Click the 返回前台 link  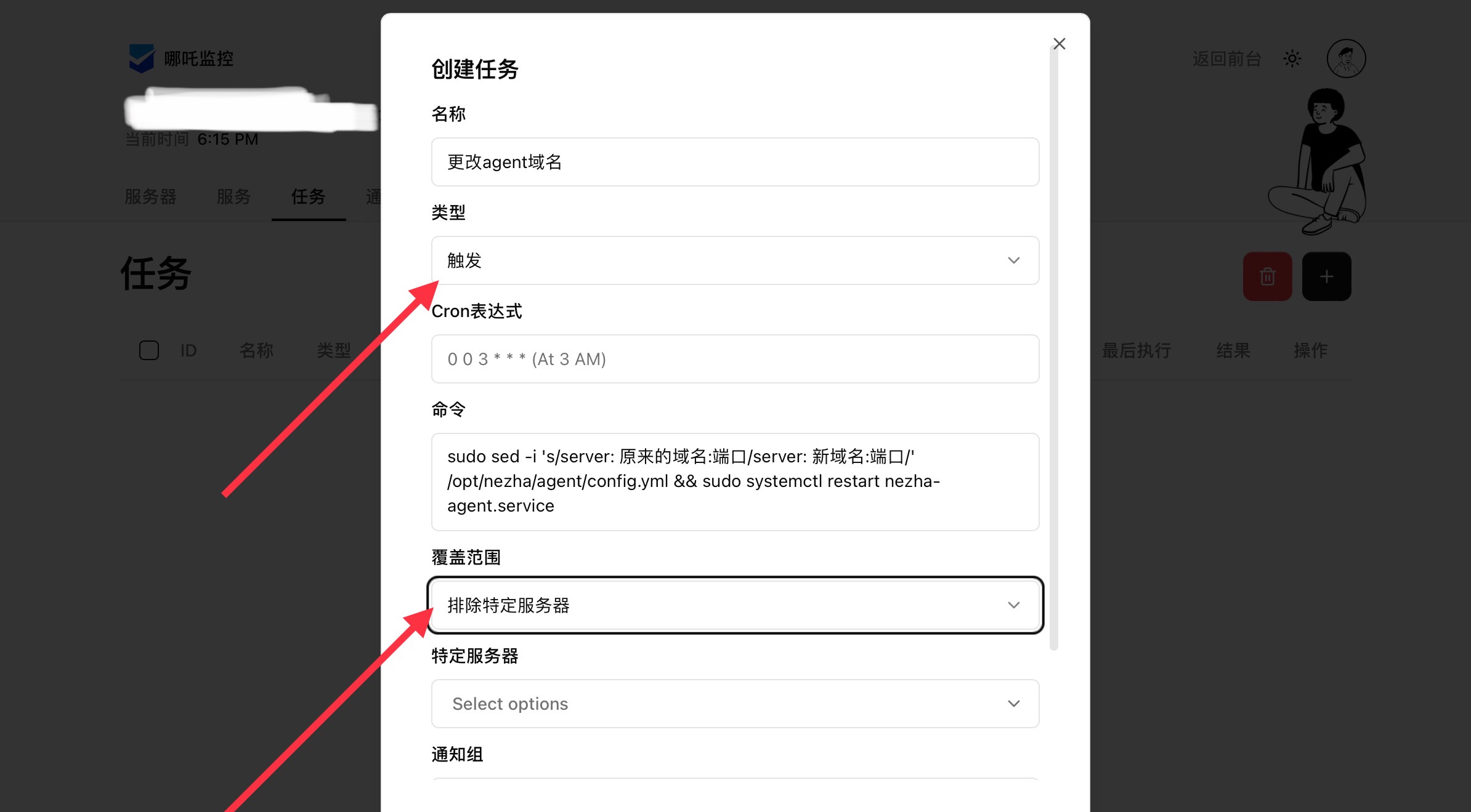[x=1226, y=58]
